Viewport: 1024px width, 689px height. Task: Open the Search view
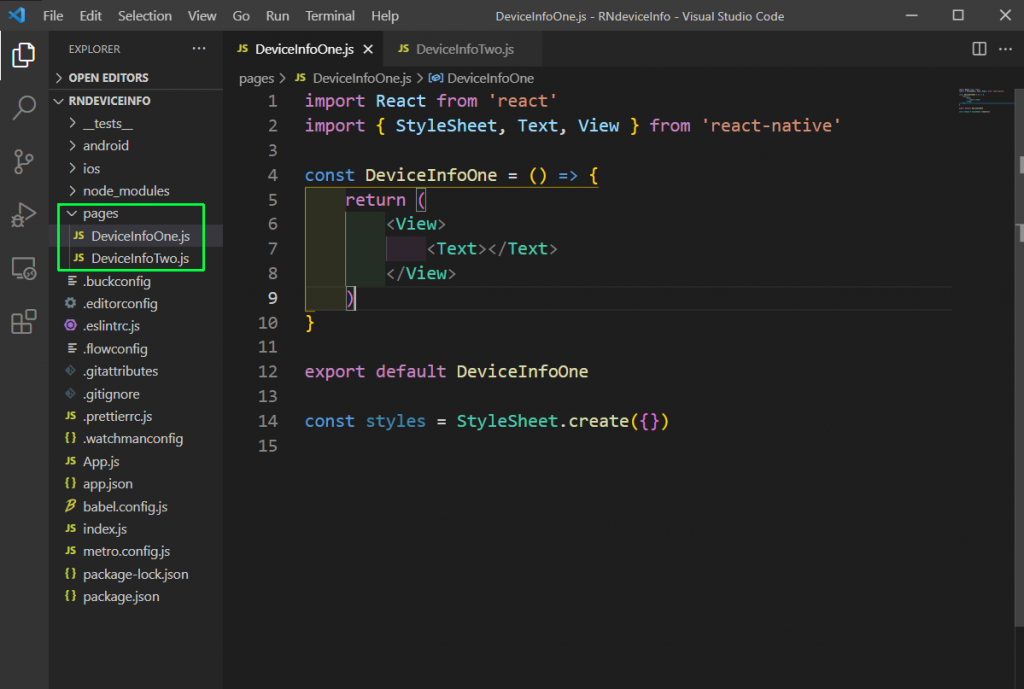click(x=22, y=107)
